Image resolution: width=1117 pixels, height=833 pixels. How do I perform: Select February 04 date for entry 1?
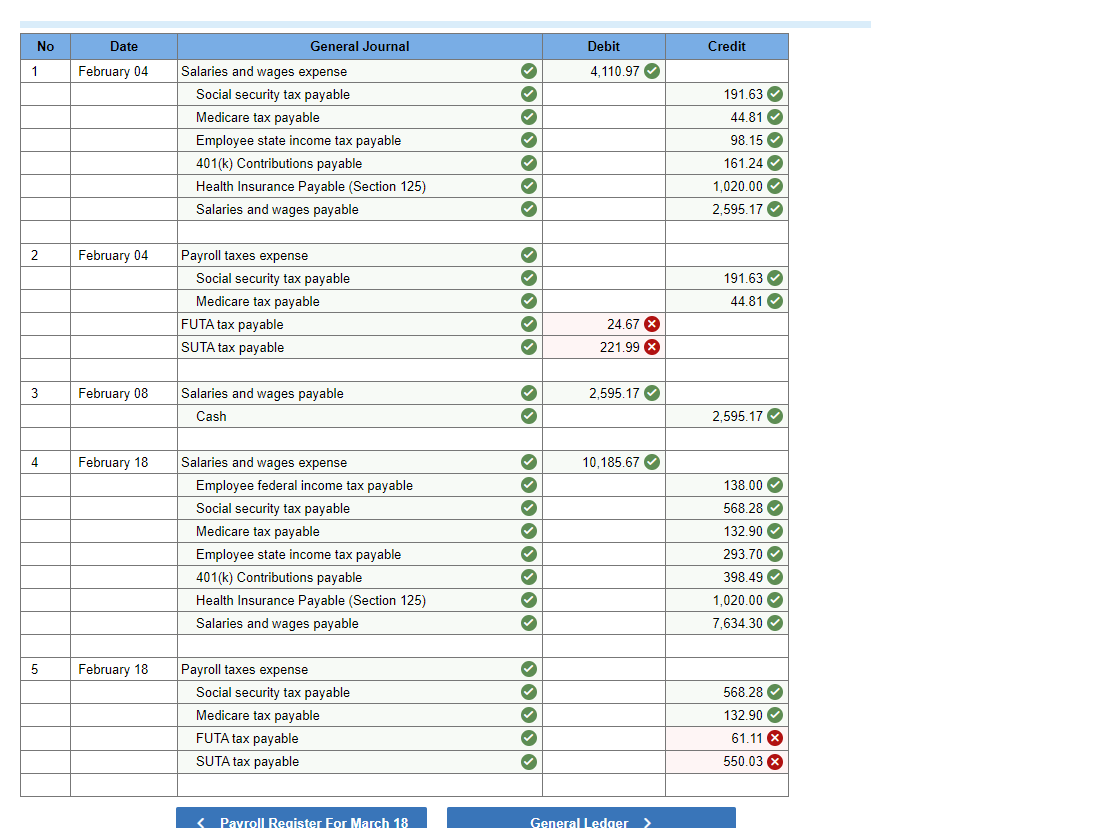113,71
